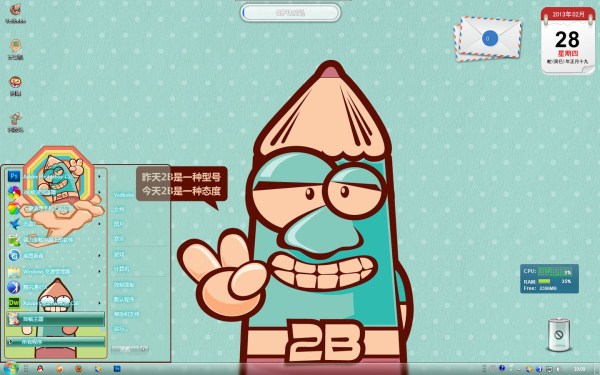Select the highlighted uninstall theme entry

coord(55,319)
